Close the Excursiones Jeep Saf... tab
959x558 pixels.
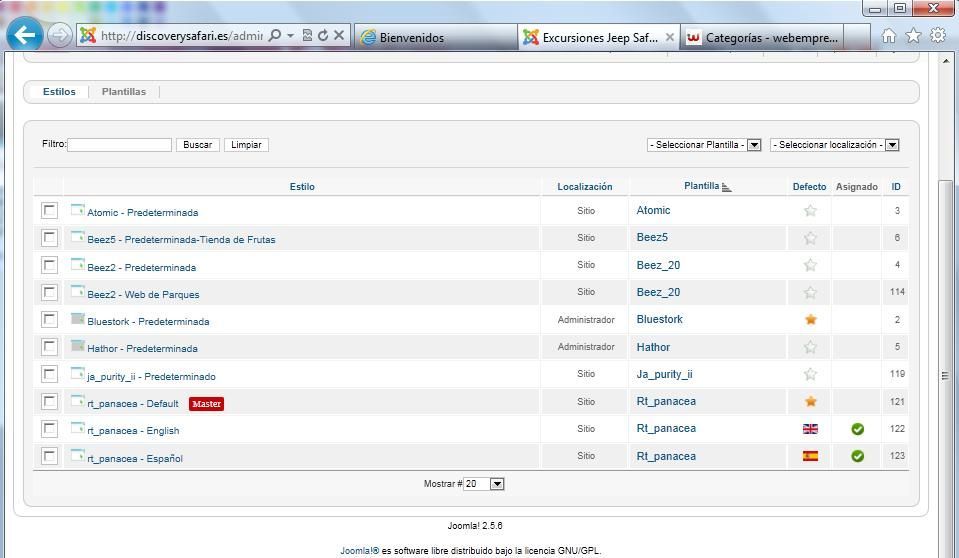[x=670, y=37]
